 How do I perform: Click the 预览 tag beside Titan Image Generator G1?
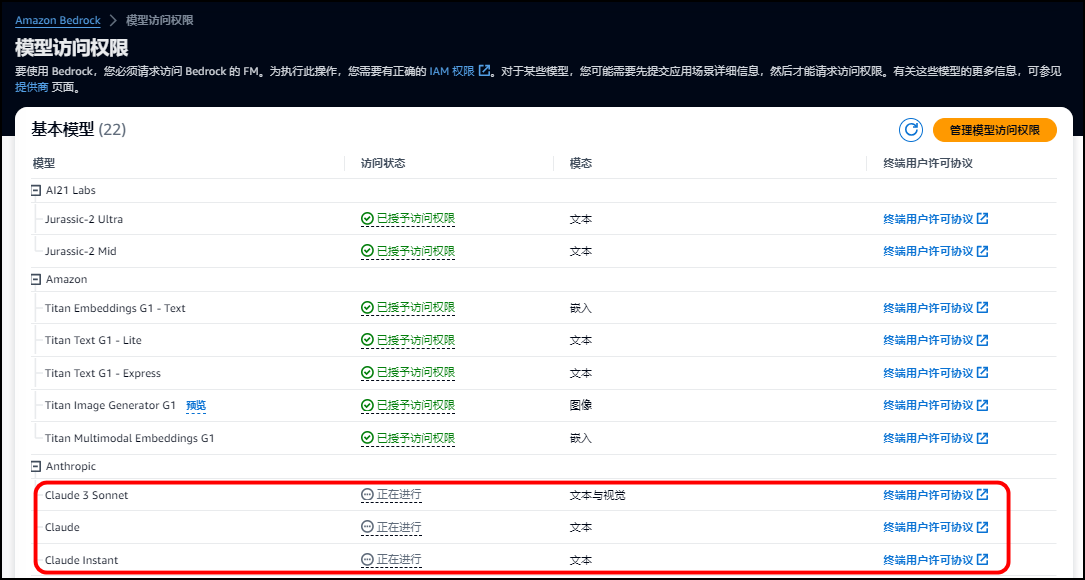pos(196,406)
